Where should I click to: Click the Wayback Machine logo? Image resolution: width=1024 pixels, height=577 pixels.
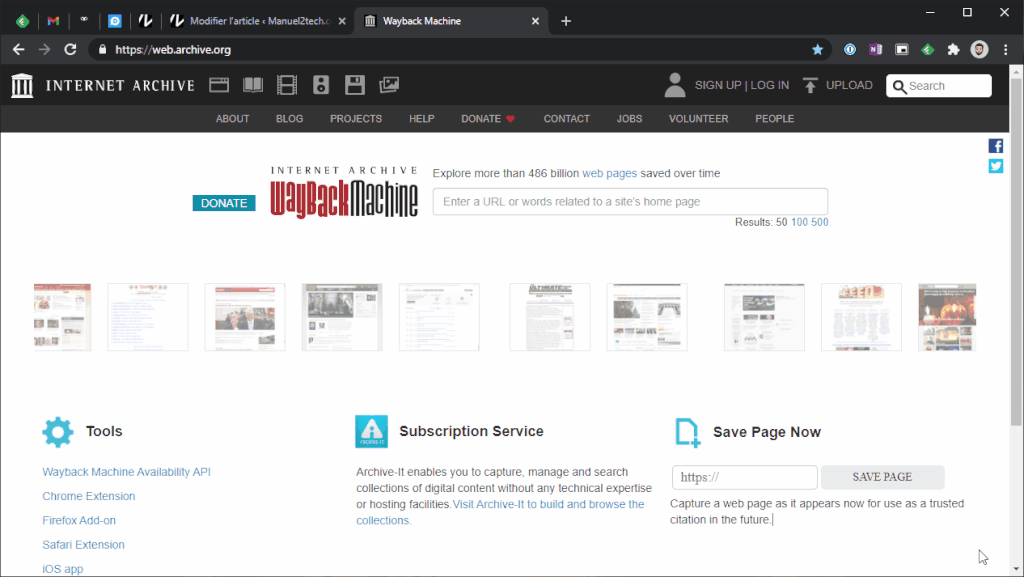344,192
